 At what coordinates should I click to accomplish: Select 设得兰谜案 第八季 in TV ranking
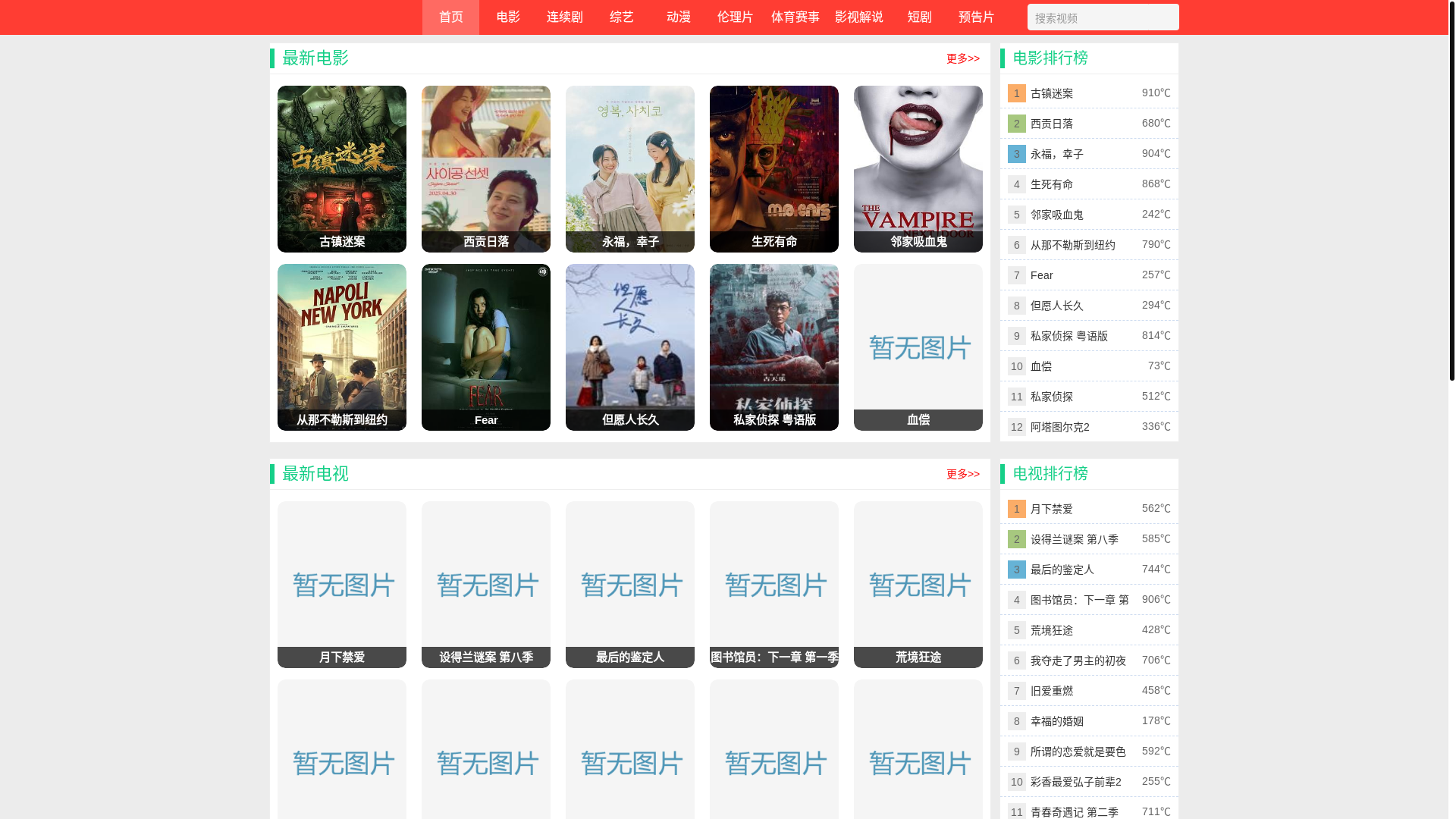1074,539
